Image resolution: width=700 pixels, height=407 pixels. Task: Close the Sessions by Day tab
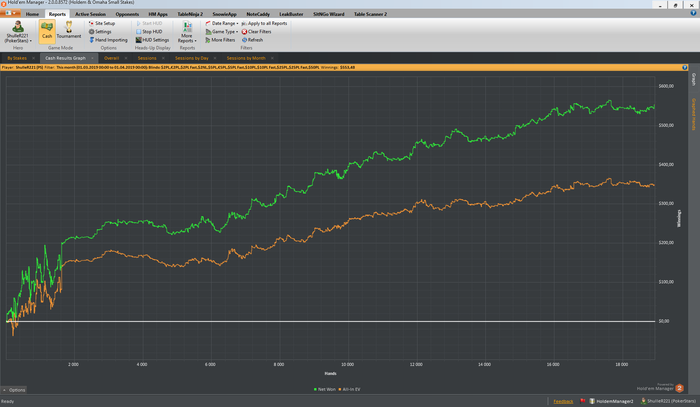point(215,58)
